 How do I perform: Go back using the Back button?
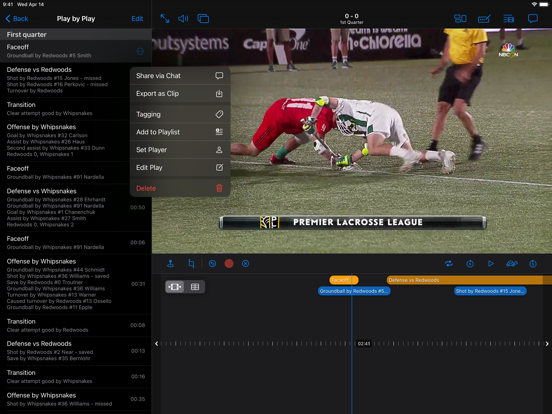coord(17,19)
